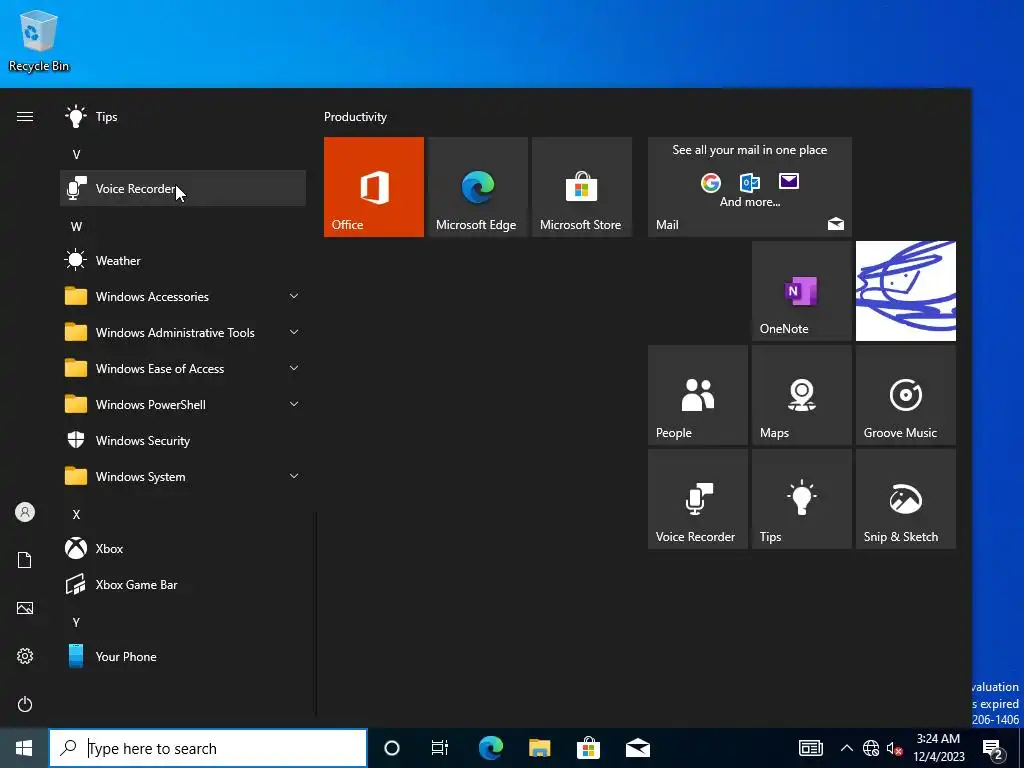The height and width of the screenshot is (768, 1024).
Task: Open Your Phone from app list
Action: click(x=183, y=656)
